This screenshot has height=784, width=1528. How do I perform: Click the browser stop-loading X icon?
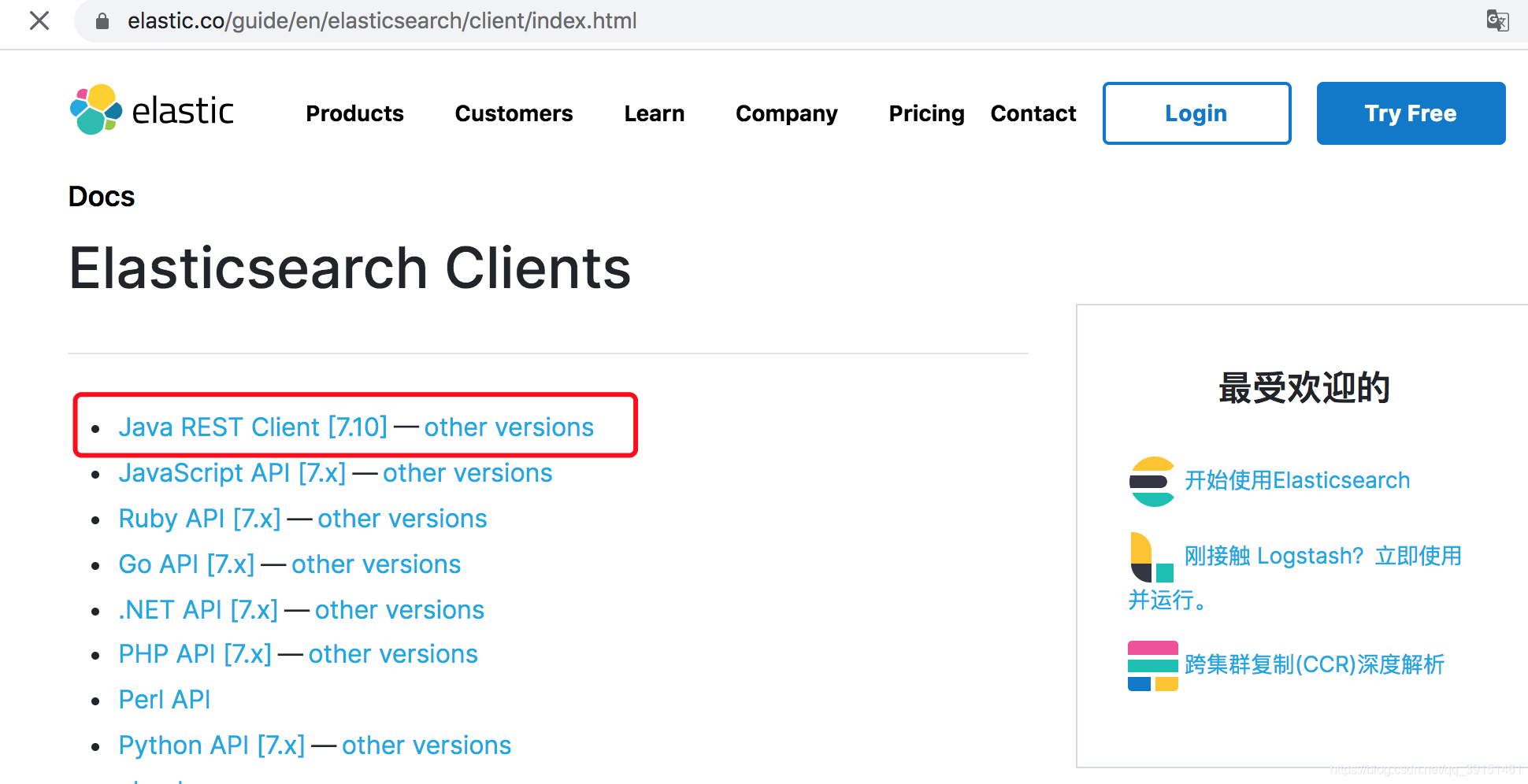(39, 20)
